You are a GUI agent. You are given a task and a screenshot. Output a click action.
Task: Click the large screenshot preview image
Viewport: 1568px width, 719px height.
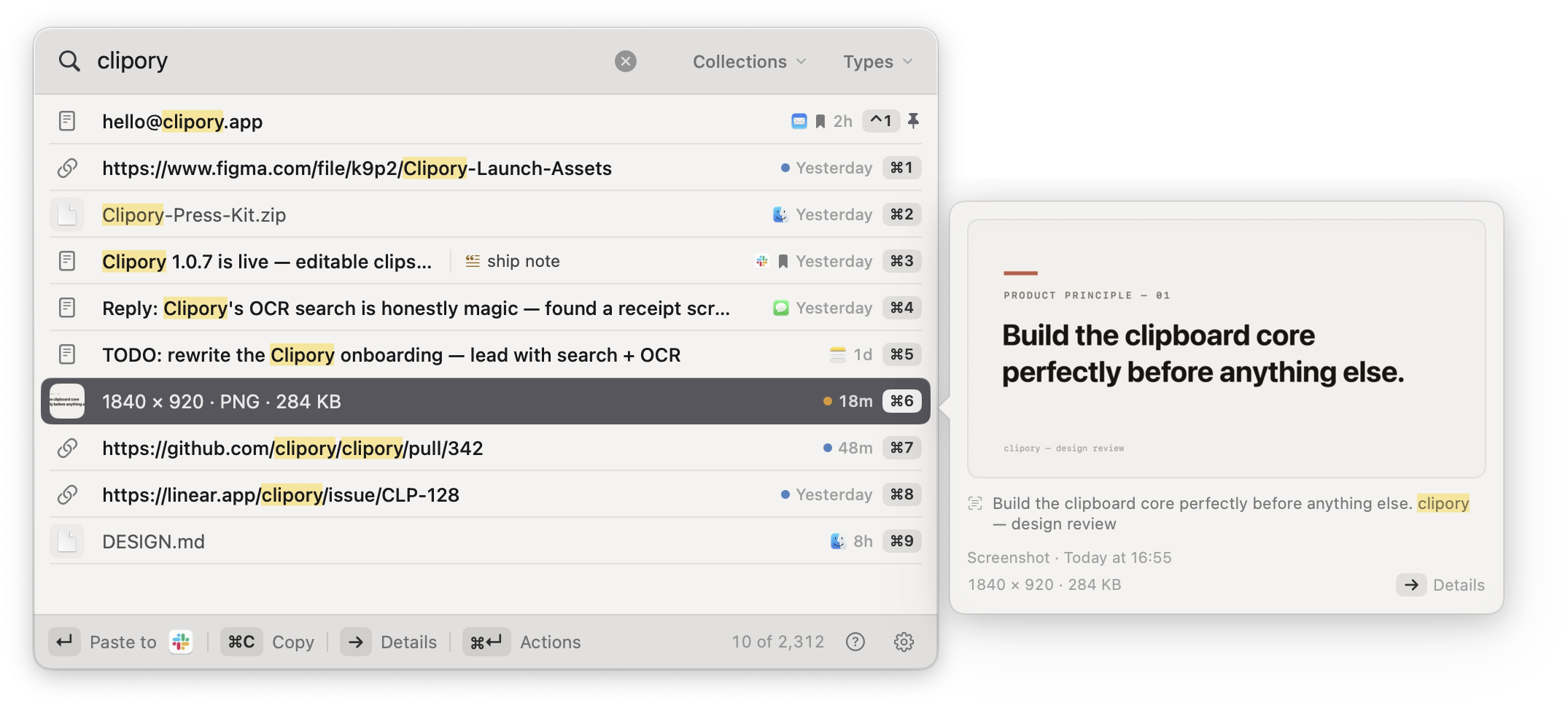pyautogui.click(x=1226, y=349)
